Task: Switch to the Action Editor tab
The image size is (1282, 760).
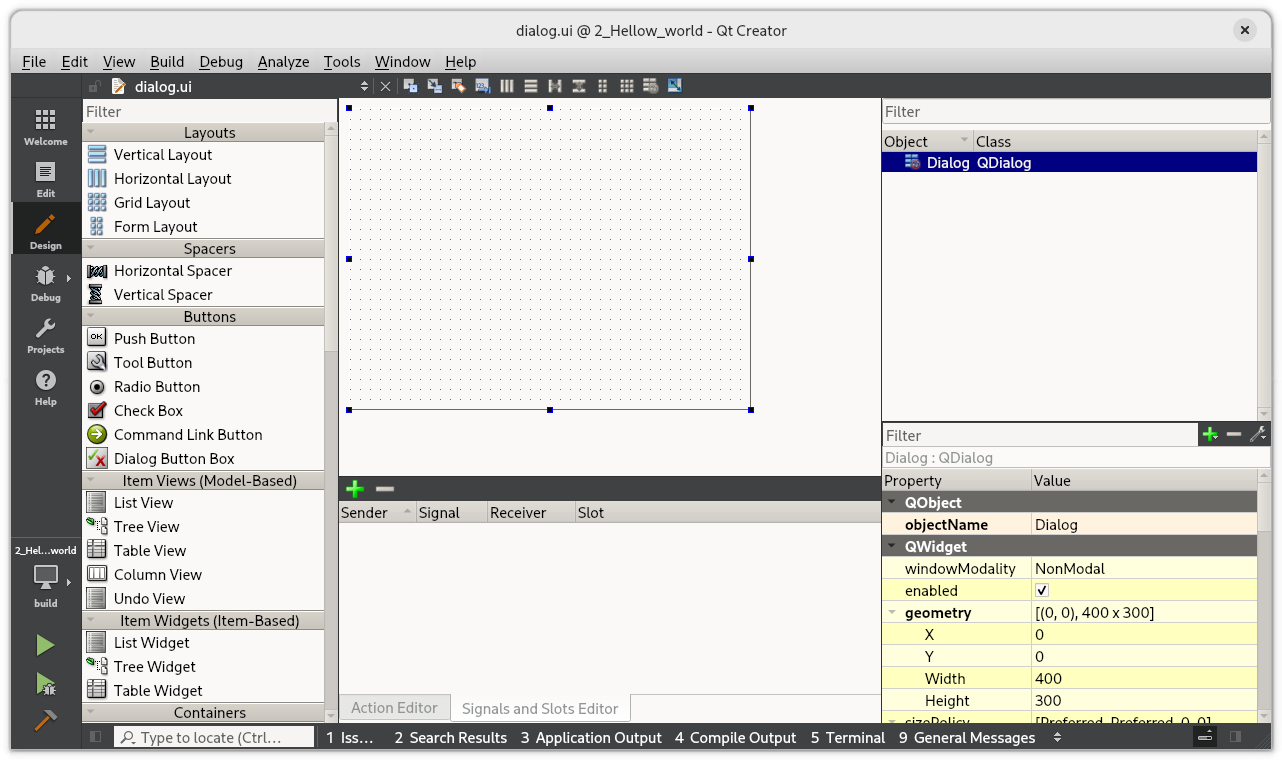Action: coord(394,708)
